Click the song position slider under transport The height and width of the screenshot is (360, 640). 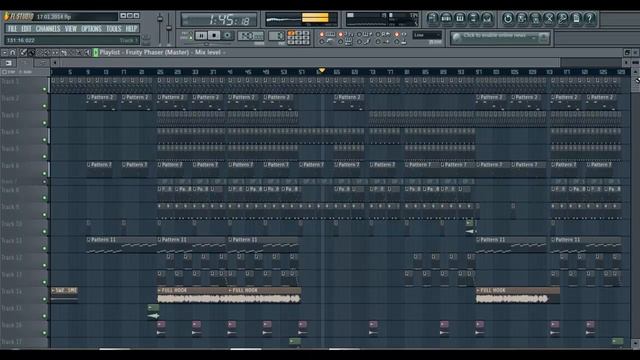pyautogui.click(x=207, y=43)
